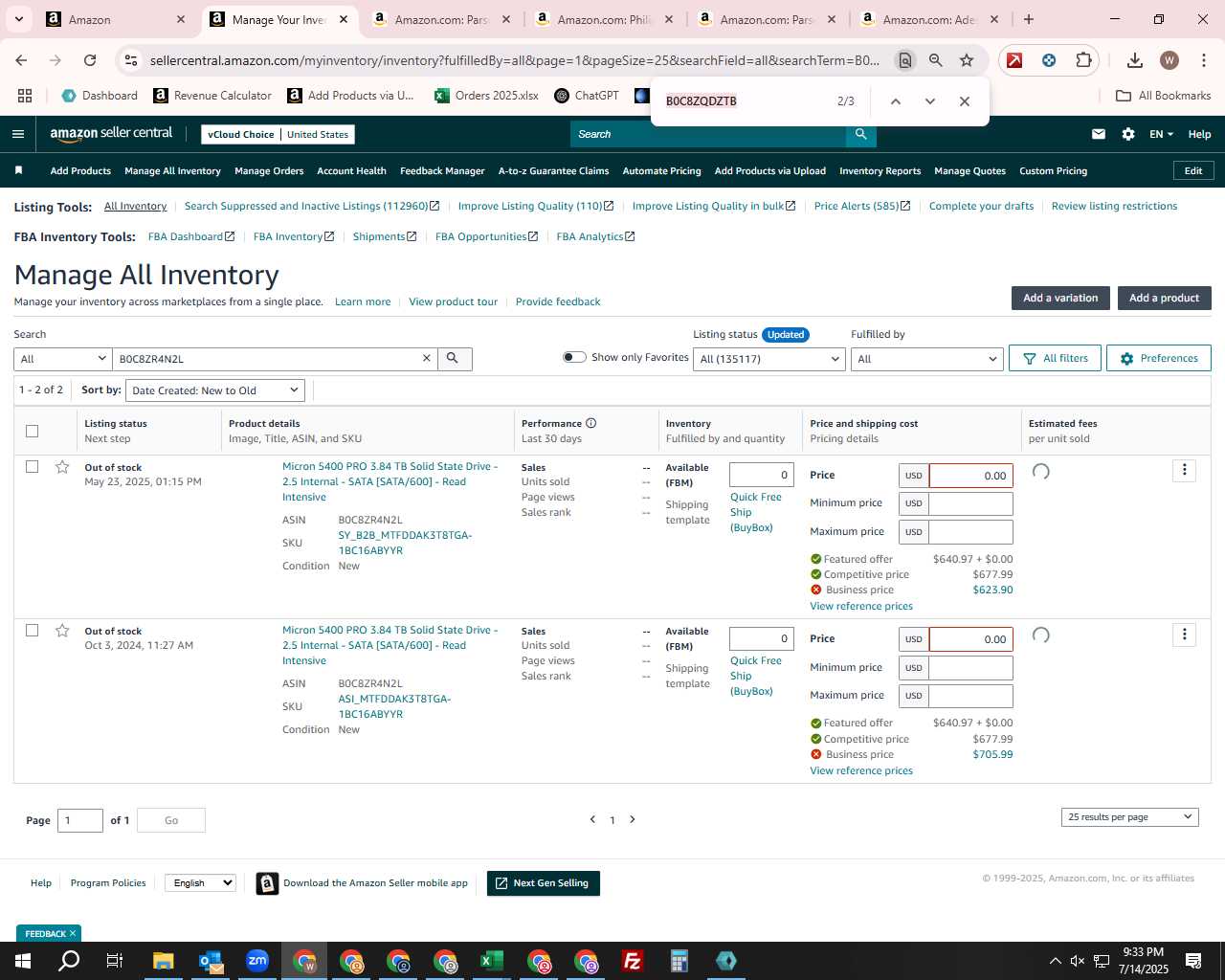1225x980 pixels.
Task: Check the select-all listings checkbox
Action: (x=32, y=431)
